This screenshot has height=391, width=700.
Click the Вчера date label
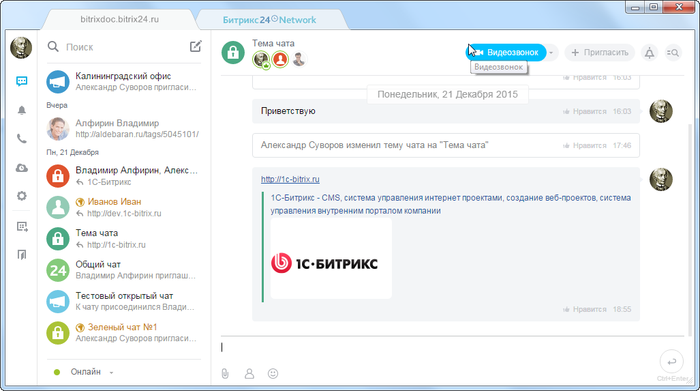coord(57,105)
